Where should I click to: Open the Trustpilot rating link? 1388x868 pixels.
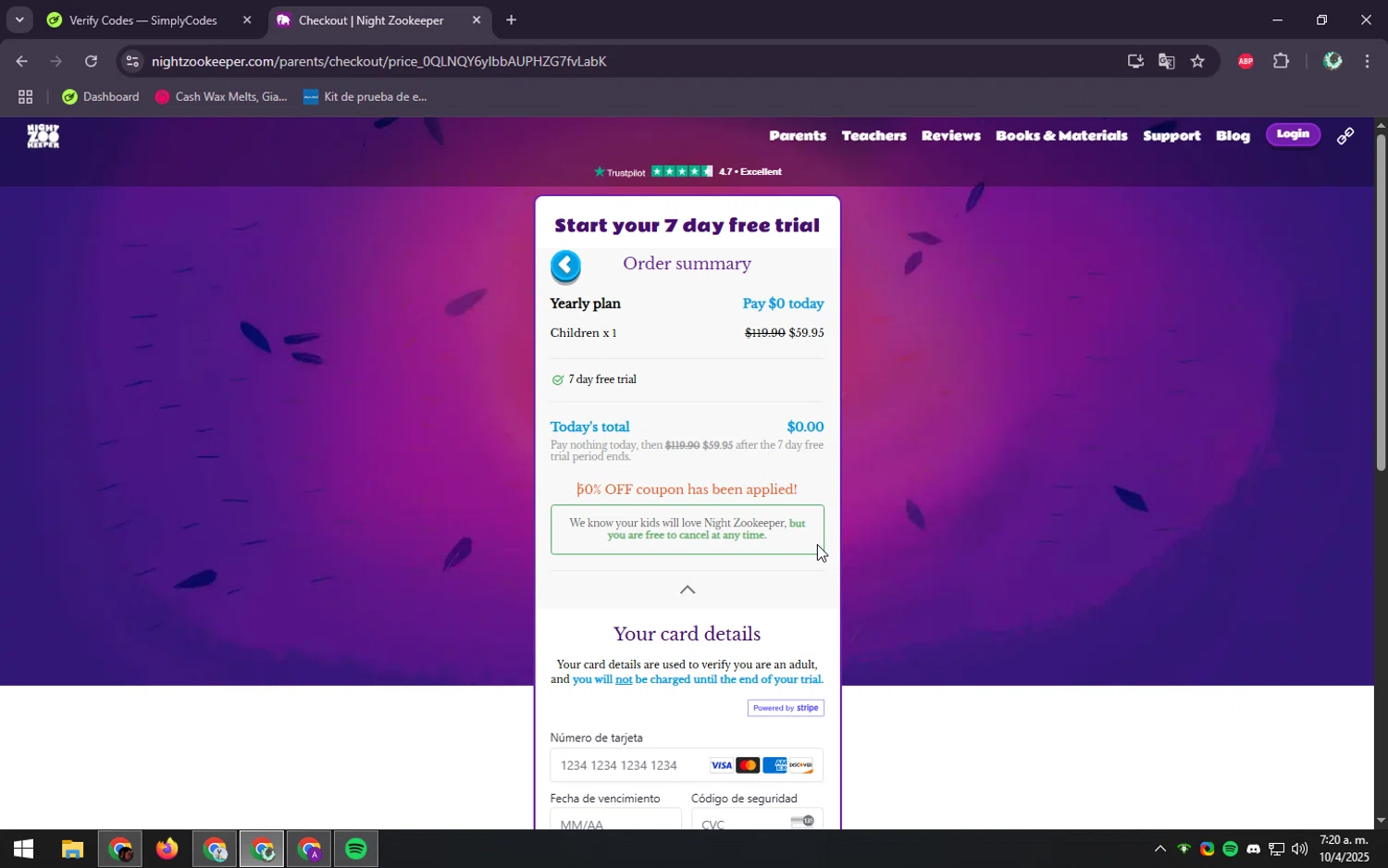688,171
